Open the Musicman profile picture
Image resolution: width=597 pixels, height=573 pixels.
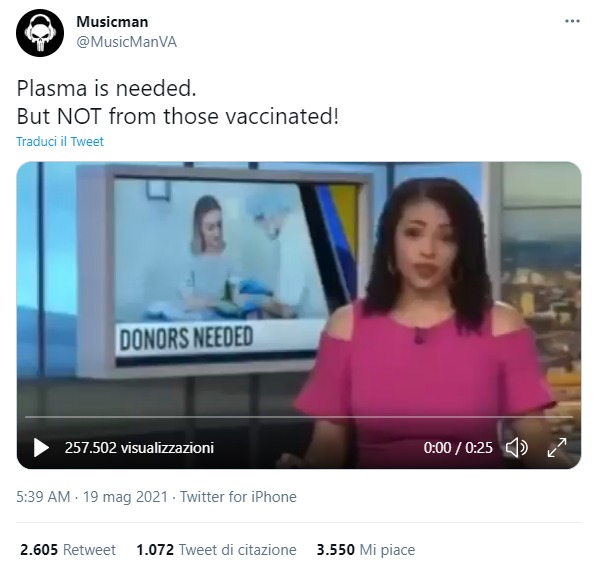point(40,33)
